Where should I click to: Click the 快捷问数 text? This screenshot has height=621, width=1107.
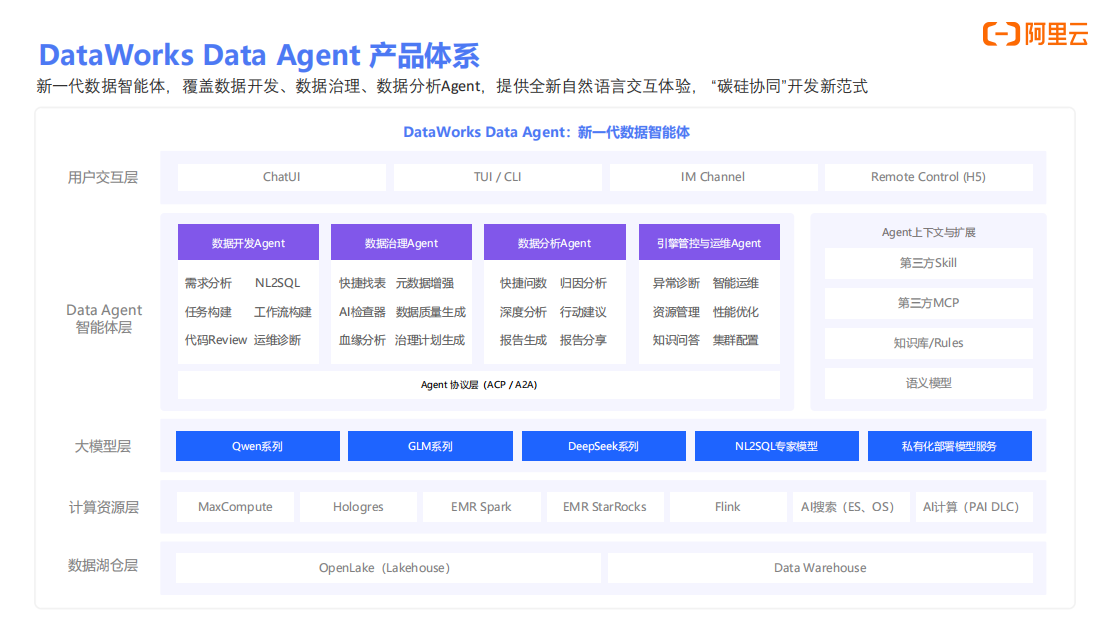523,283
